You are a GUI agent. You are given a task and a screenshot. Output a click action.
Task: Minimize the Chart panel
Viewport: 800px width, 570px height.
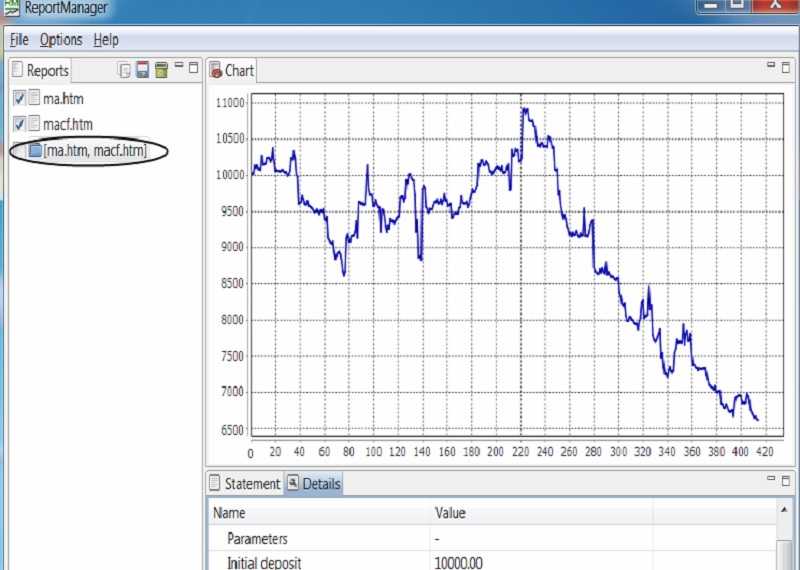(x=771, y=65)
